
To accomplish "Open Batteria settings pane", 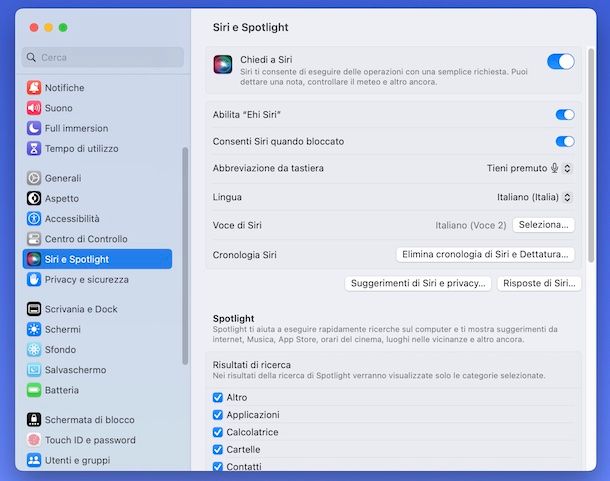I will [97, 390].
